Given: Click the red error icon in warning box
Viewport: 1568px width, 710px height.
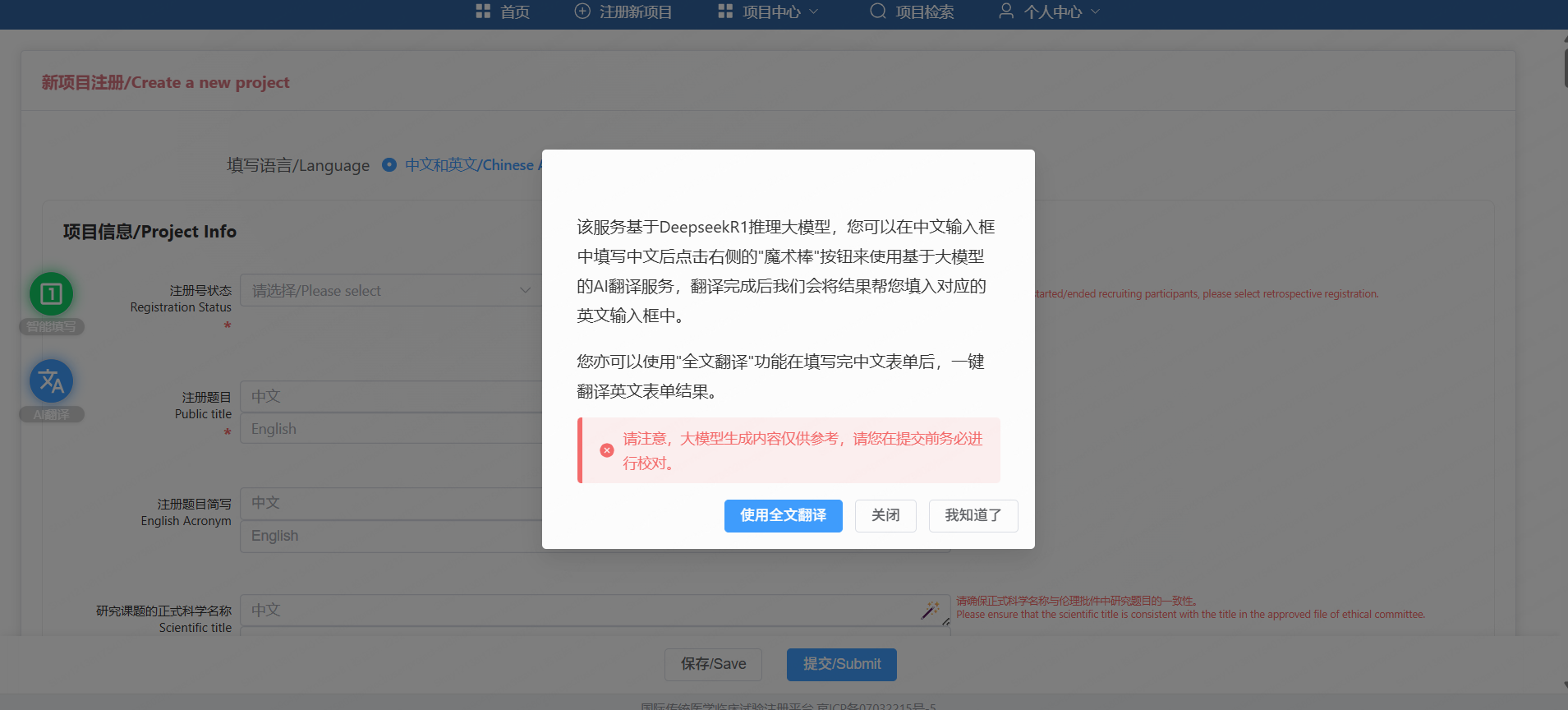Looking at the screenshot, I should 607,450.
